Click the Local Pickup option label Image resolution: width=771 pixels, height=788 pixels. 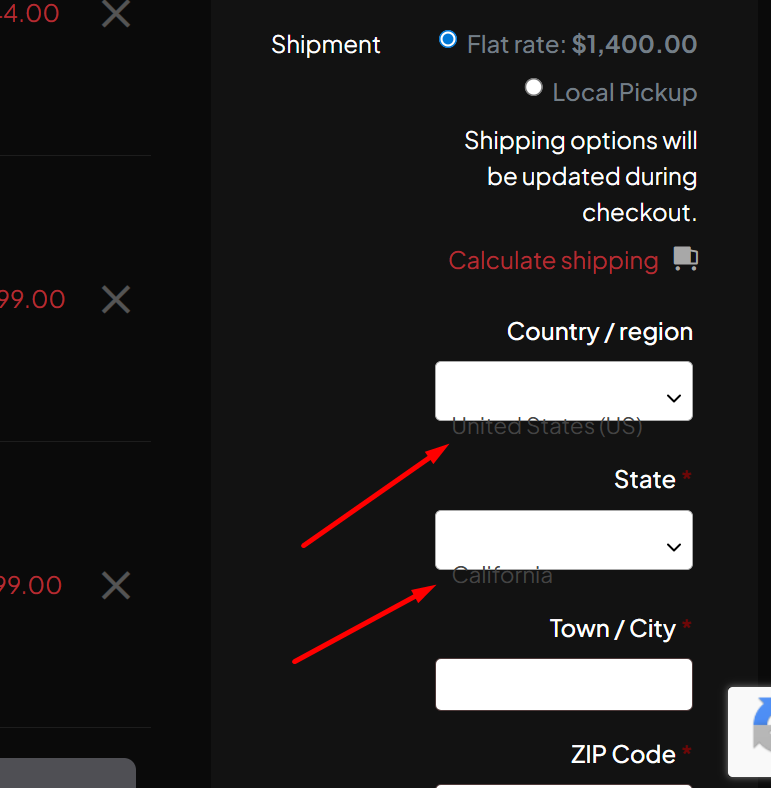point(624,93)
